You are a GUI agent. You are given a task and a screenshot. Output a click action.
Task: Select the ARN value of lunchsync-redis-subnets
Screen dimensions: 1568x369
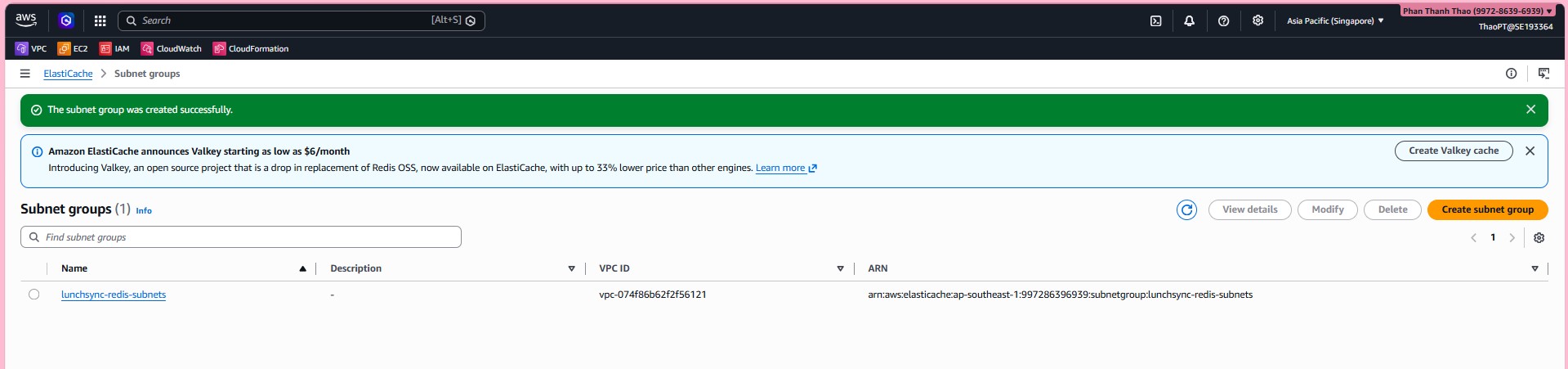click(x=1060, y=295)
